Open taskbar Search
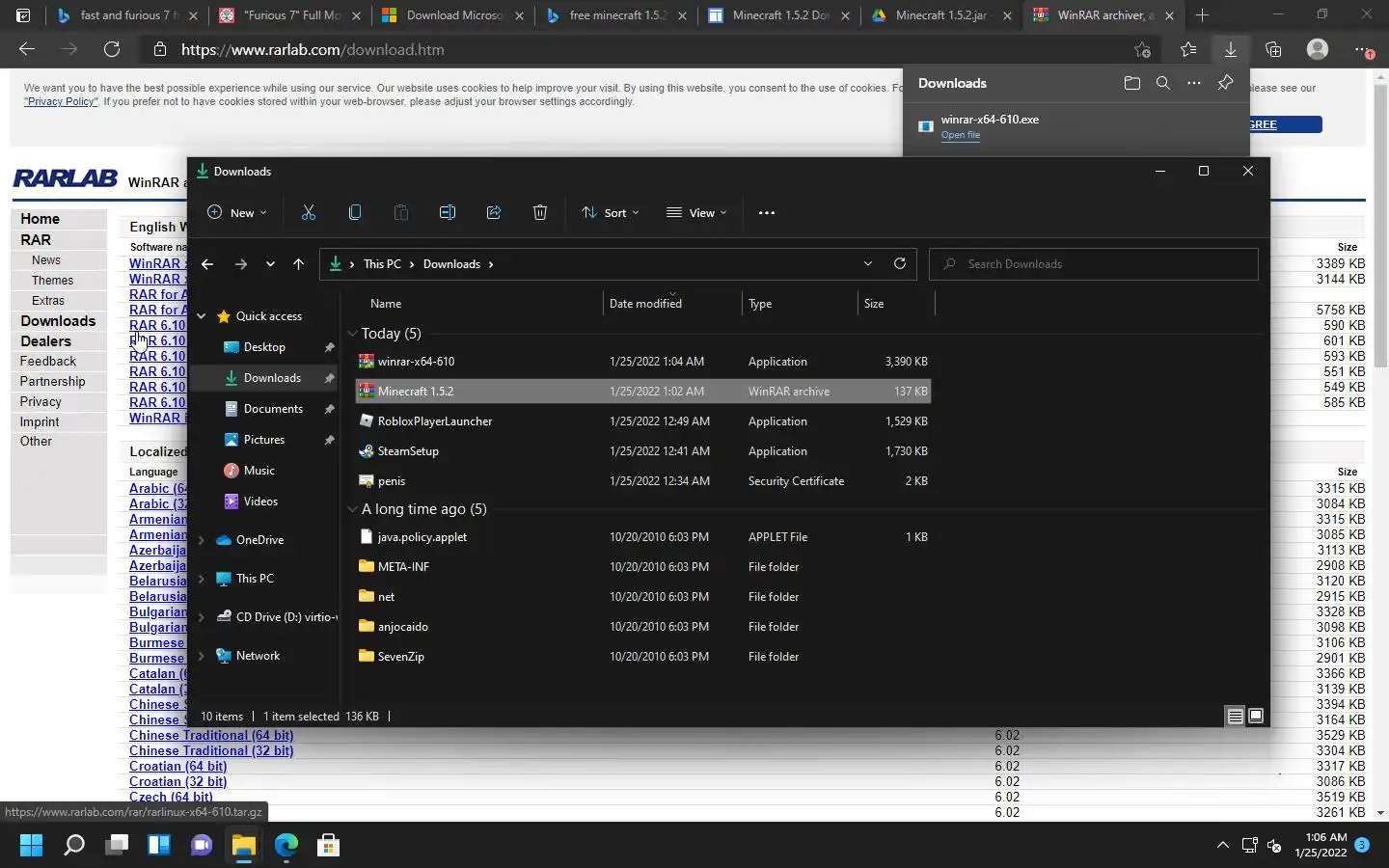This screenshot has width=1389, height=868. (74, 846)
